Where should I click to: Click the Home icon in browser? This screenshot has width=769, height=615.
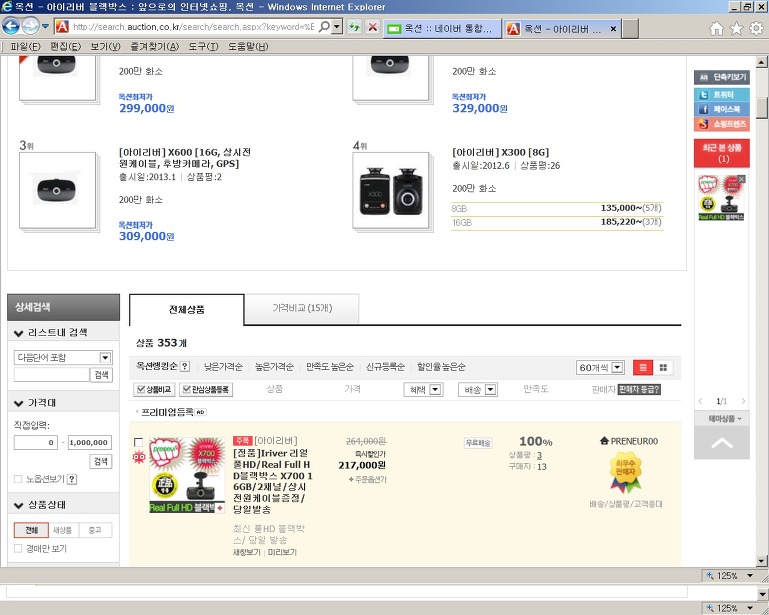[x=717, y=28]
